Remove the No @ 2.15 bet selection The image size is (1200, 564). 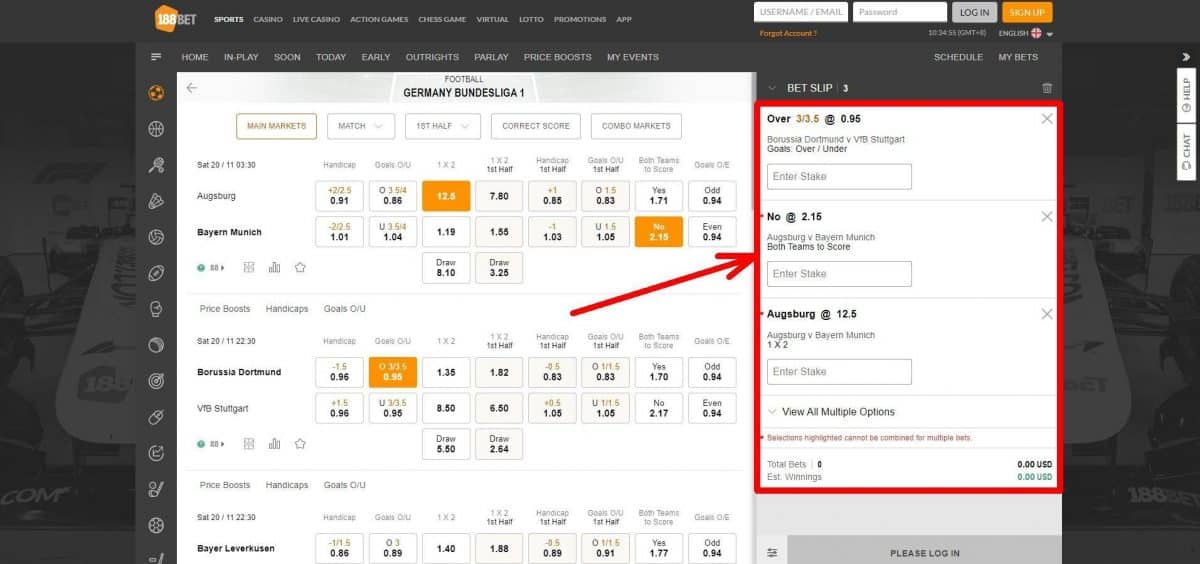point(1047,216)
